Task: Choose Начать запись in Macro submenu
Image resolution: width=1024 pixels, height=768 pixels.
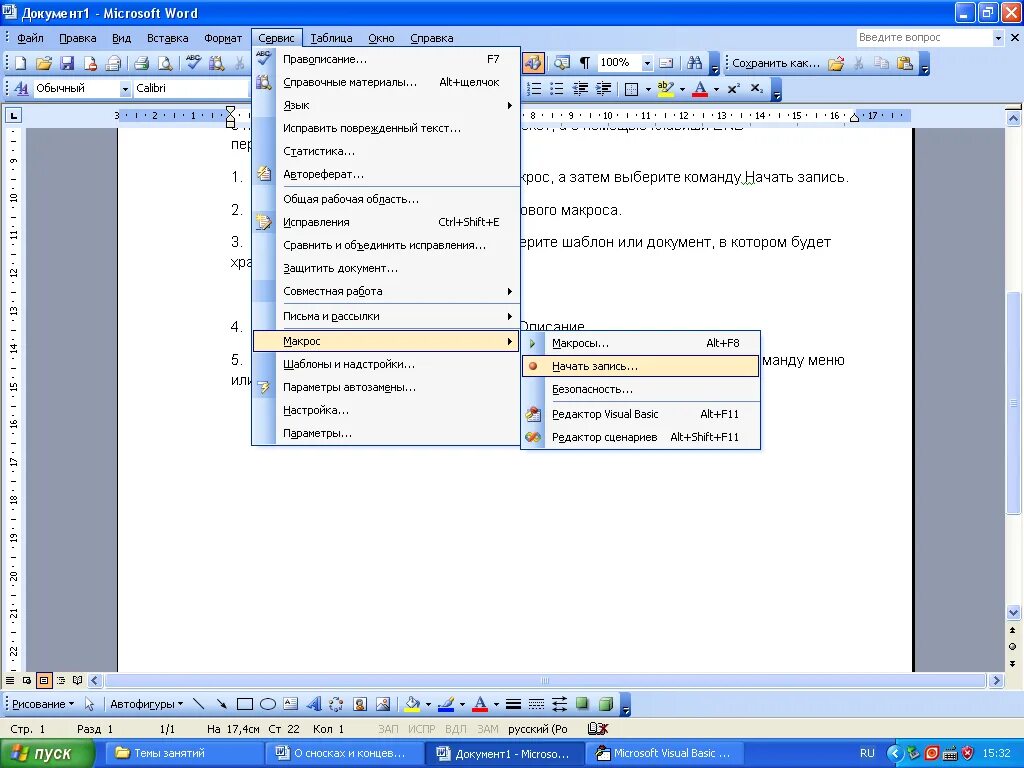Action: click(641, 366)
